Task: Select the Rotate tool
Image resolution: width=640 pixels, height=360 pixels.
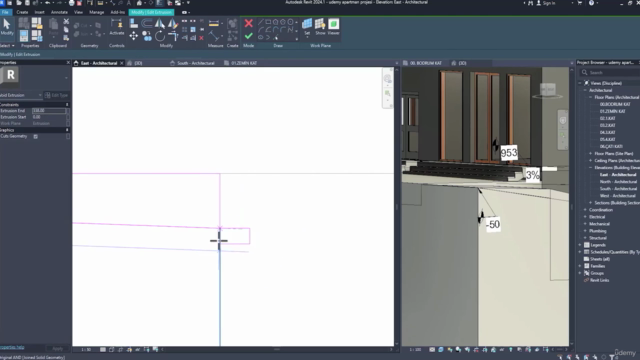Action: [x=160, y=37]
